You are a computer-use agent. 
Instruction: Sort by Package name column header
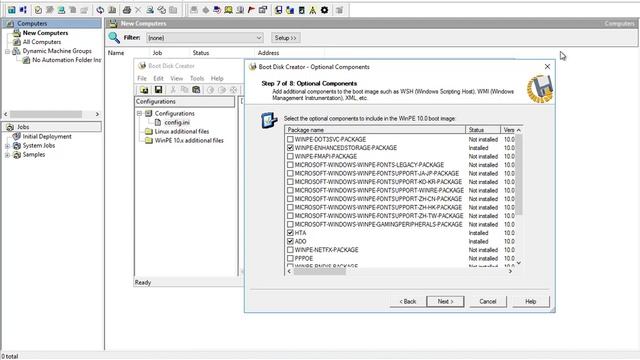[375, 130]
